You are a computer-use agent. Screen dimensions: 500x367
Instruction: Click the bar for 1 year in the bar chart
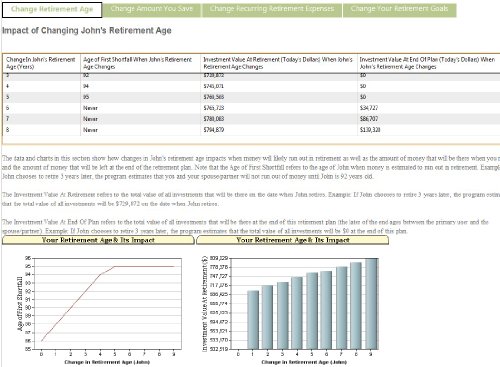pos(253,320)
